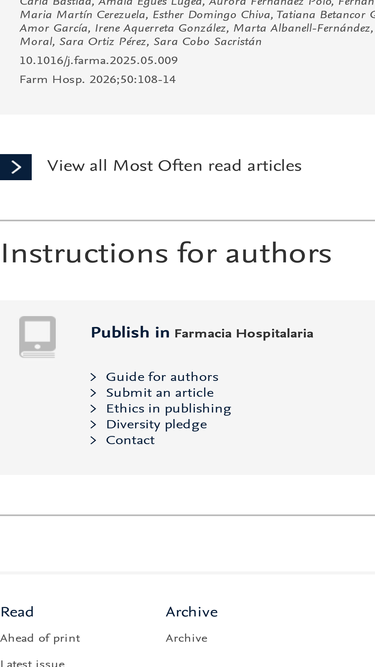
Task: Click the Farm Hosp. 2026;50:108-14 citation
Action: click(98, 80)
